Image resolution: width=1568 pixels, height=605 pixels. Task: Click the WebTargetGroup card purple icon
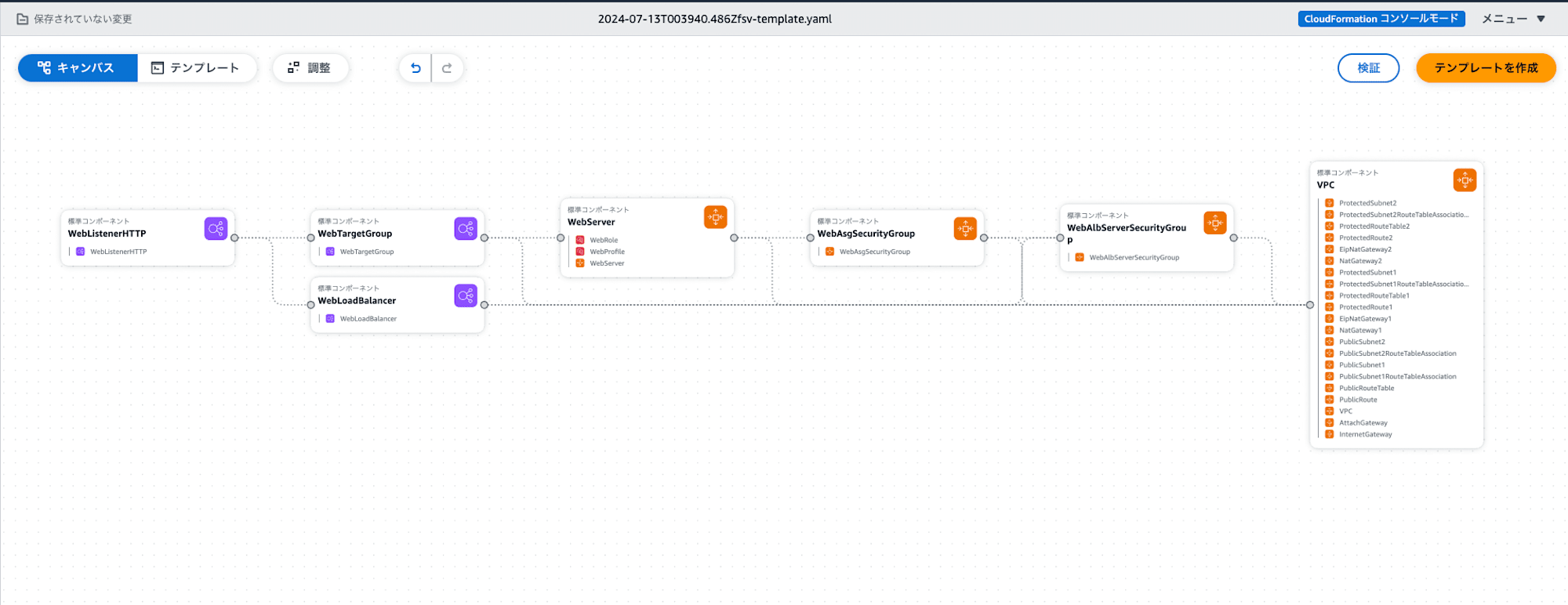coord(466,229)
